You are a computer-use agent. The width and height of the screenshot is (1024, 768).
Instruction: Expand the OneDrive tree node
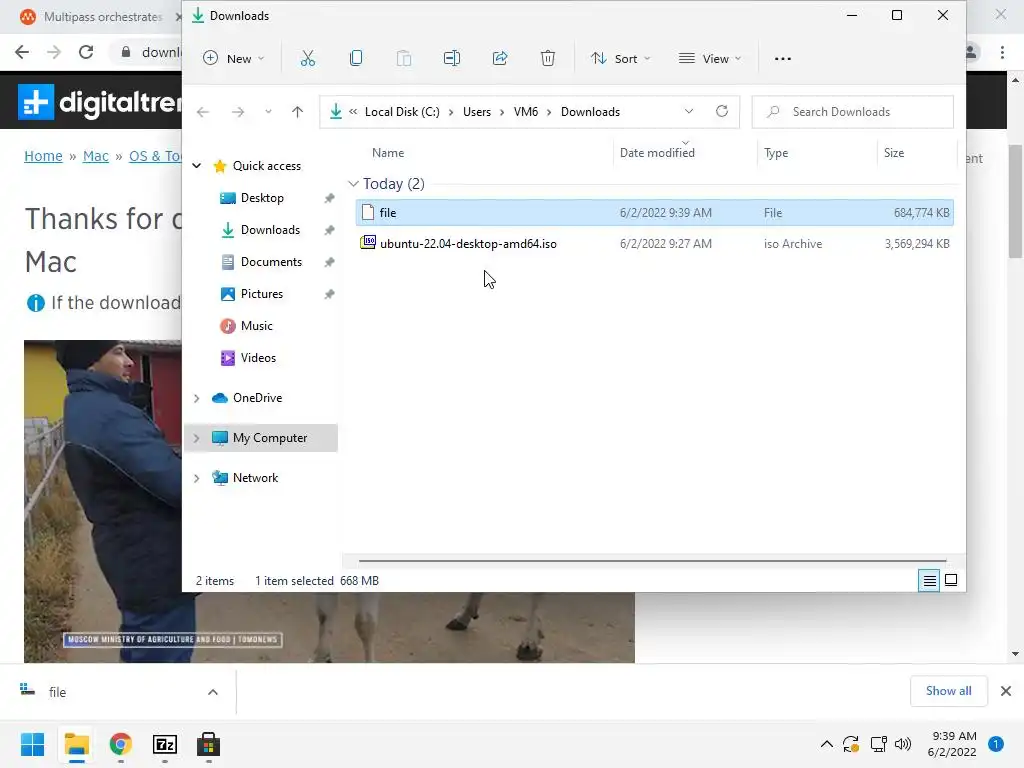tap(197, 398)
